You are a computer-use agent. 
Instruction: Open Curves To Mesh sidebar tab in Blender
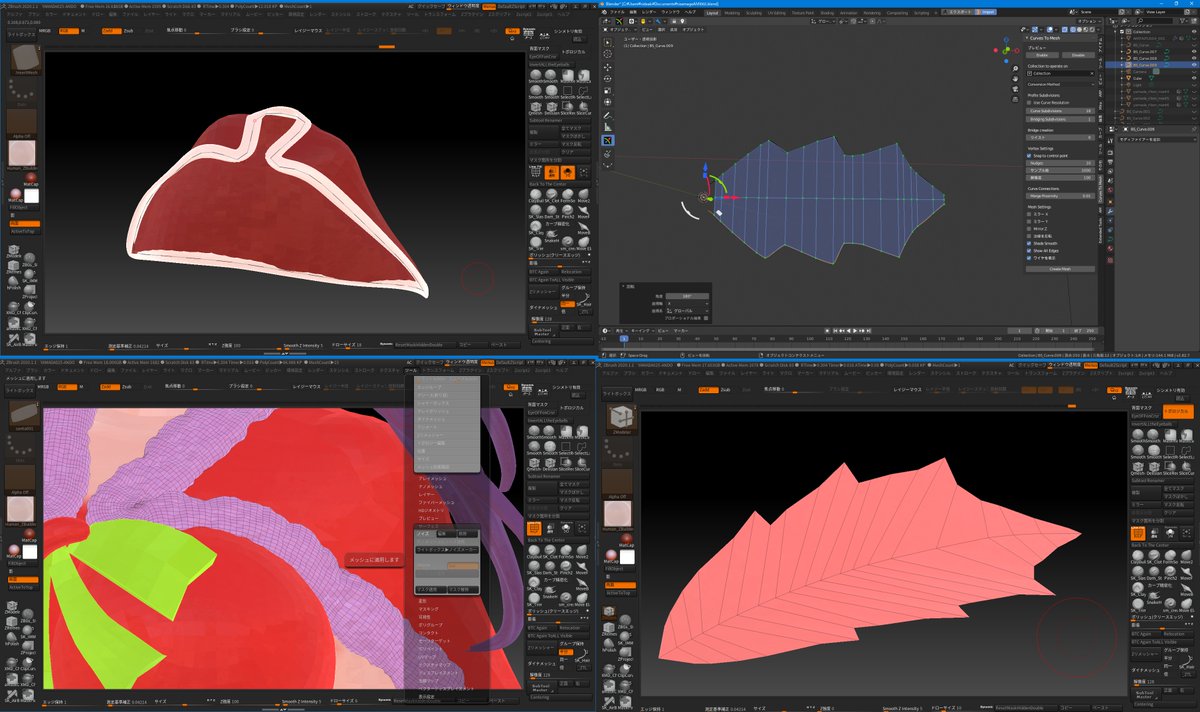(1101, 189)
